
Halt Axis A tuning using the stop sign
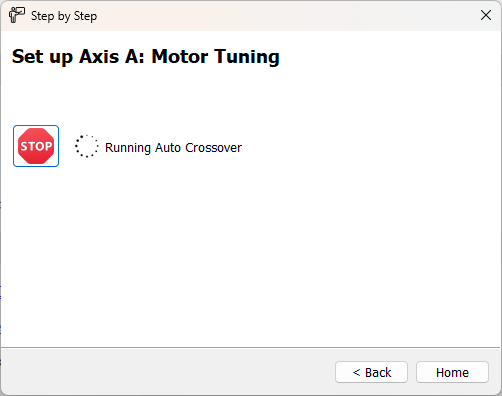36,146
